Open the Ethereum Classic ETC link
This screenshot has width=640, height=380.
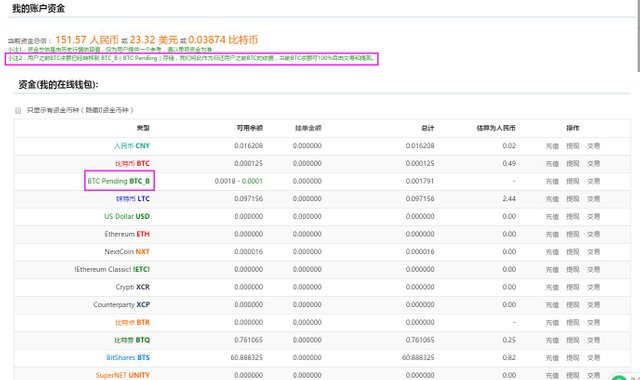click(112, 269)
